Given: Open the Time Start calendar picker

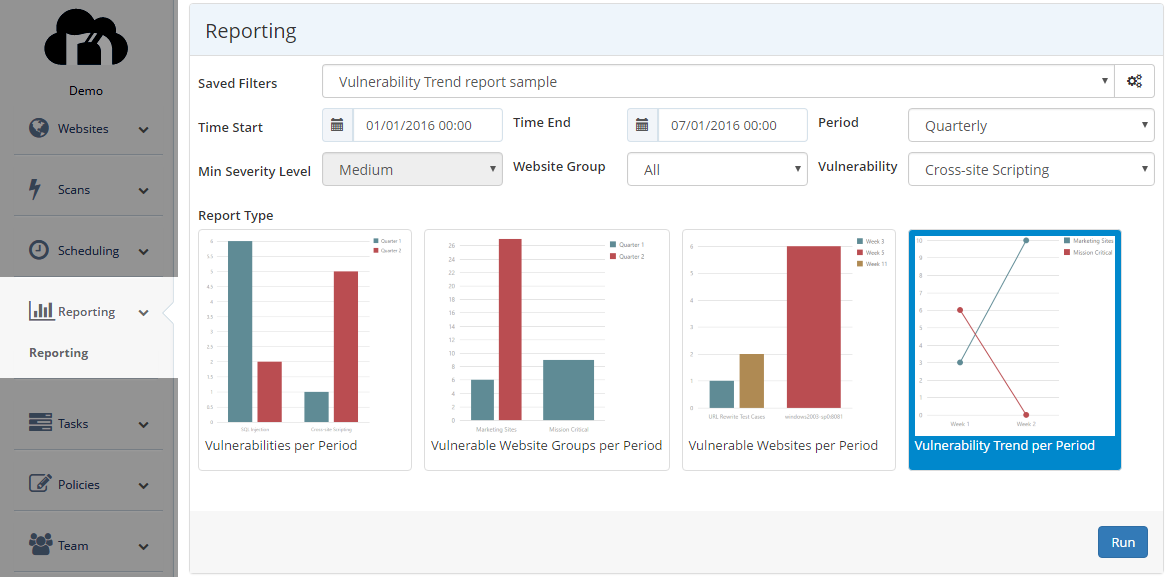Looking at the screenshot, I should coord(337,125).
